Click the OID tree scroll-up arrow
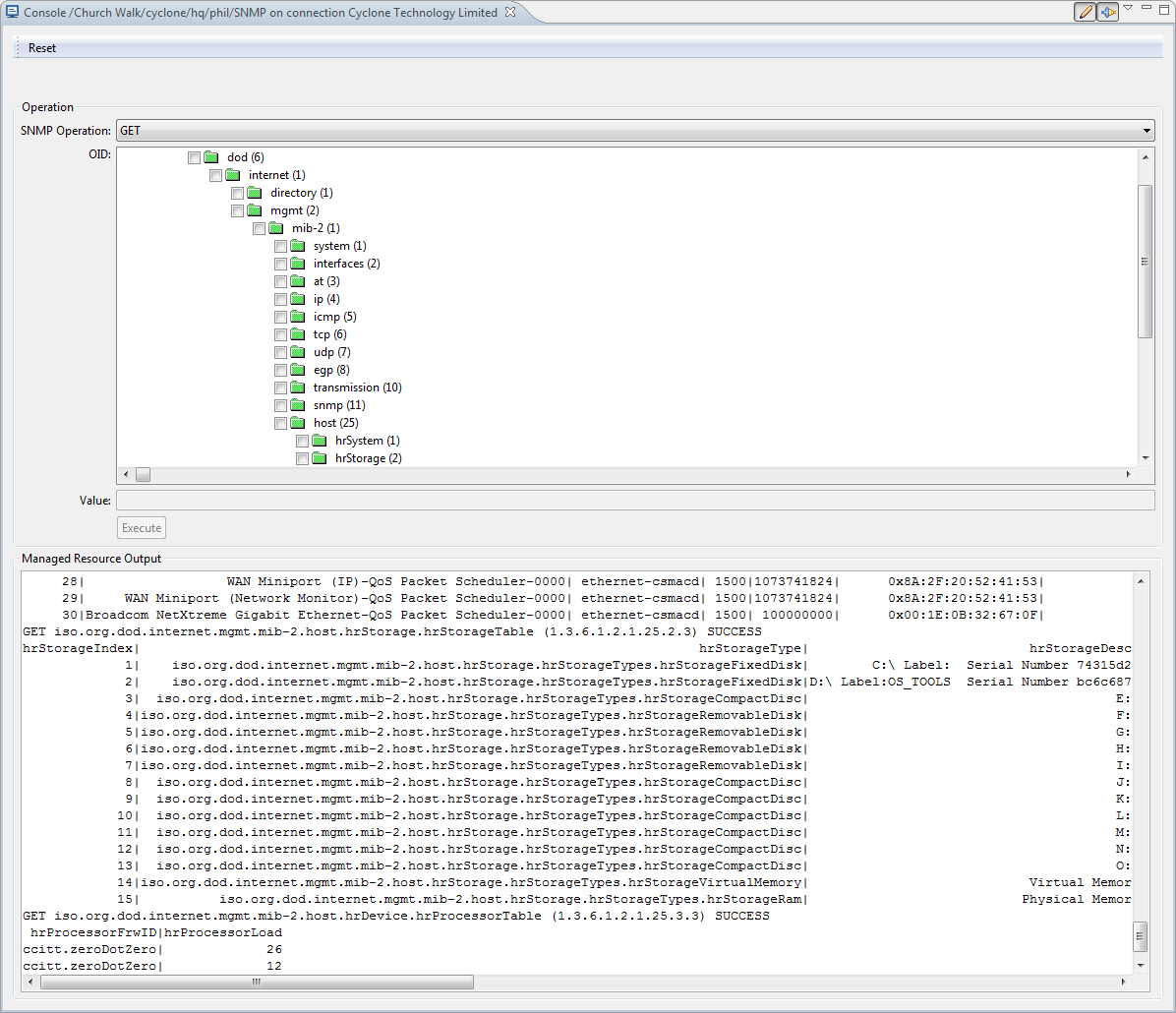Screen dimensions: 1176x1013 [1145, 157]
